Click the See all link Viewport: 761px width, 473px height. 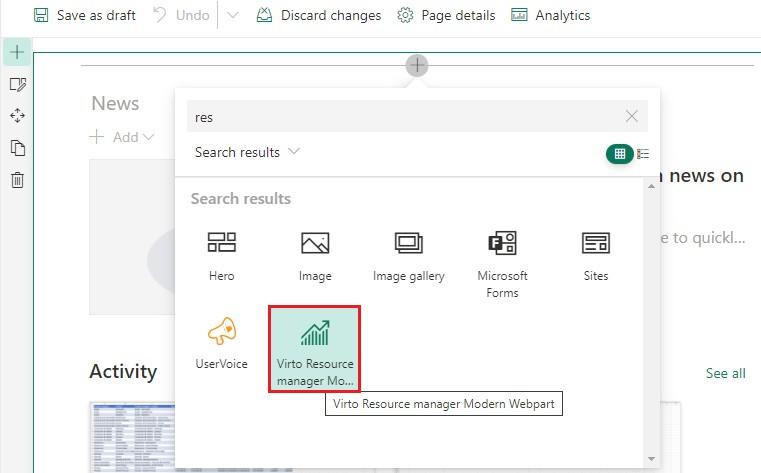(726, 374)
